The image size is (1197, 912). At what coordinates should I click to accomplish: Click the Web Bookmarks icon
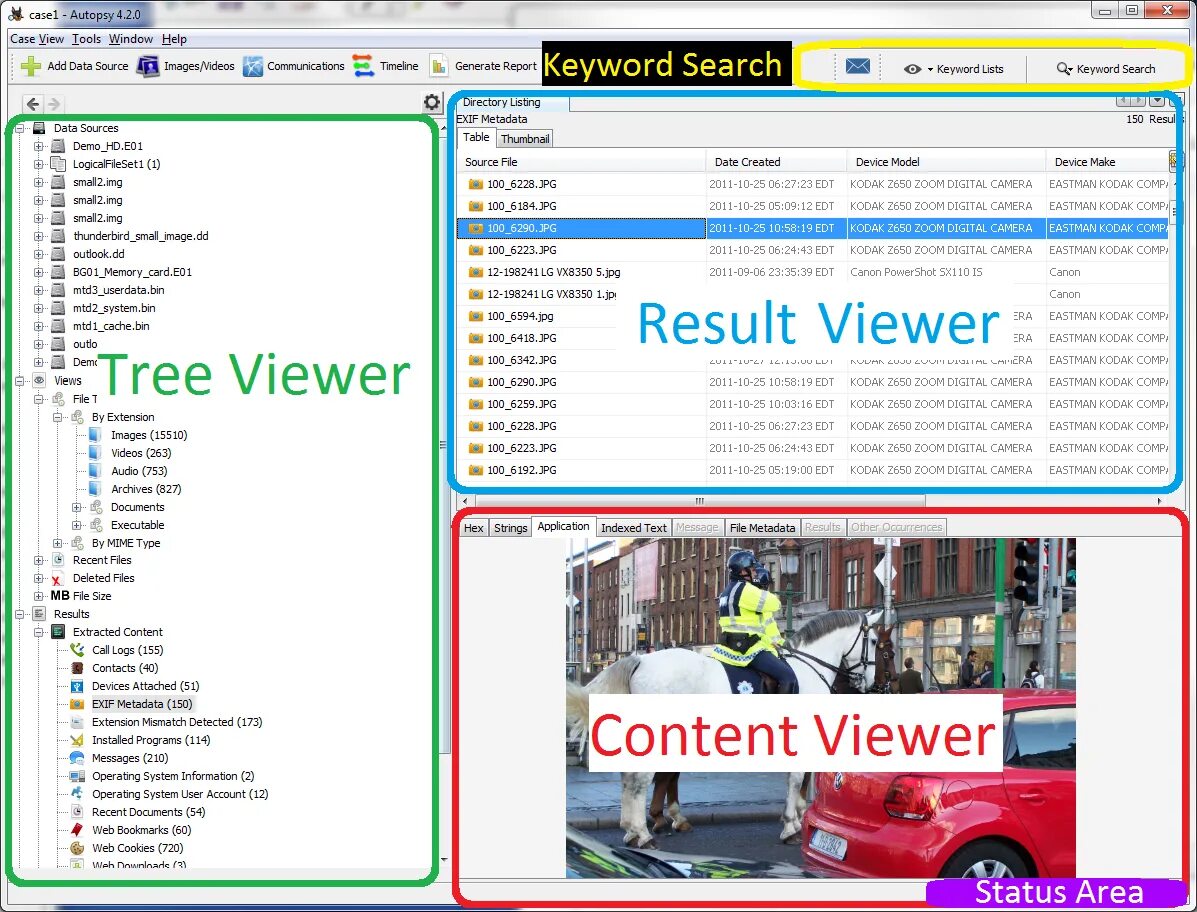(77, 830)
